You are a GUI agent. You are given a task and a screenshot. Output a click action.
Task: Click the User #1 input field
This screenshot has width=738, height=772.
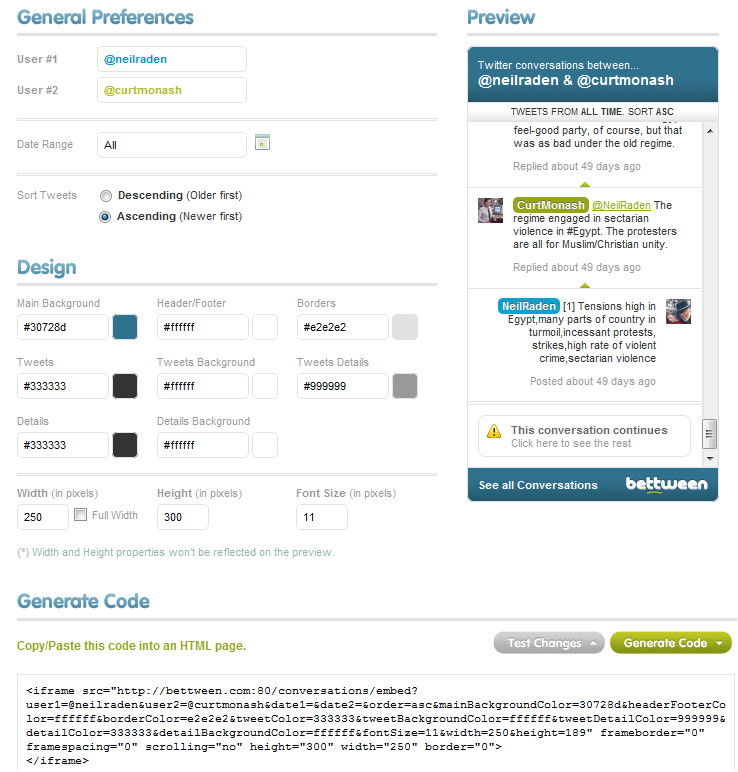tap(172, 59)
